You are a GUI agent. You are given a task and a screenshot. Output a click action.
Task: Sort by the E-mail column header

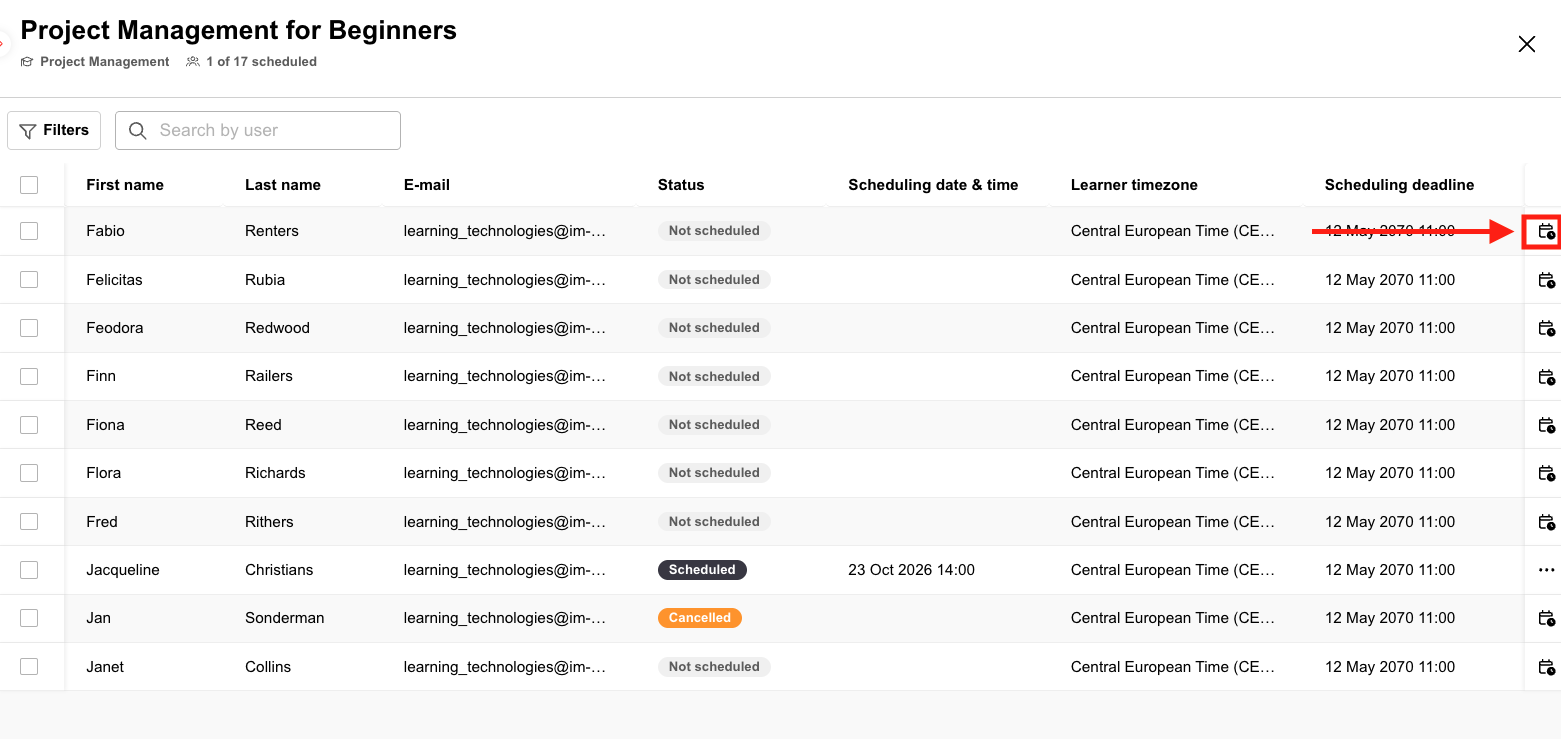point(427,185)
